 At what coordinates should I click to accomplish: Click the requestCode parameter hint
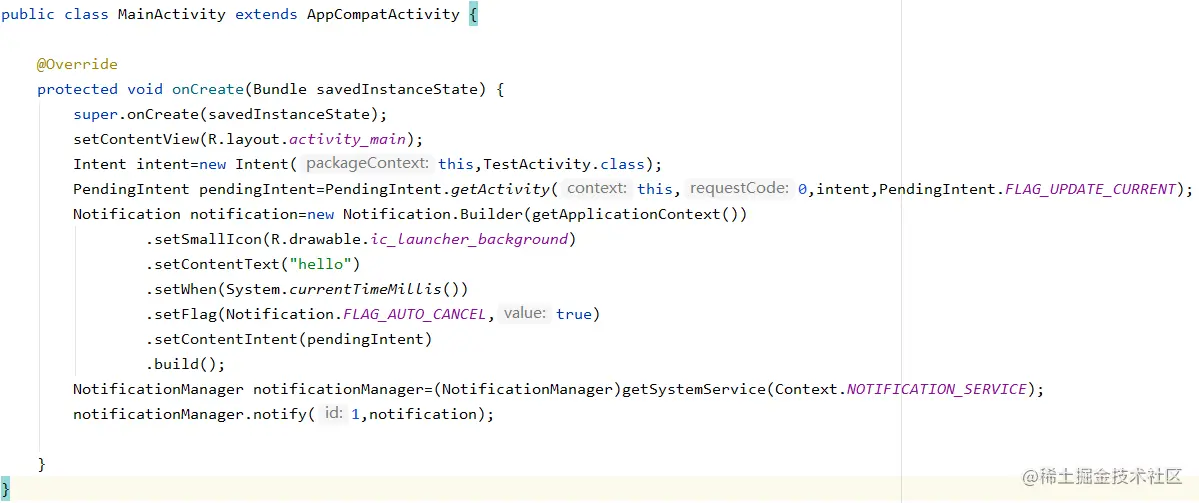(x=739, y=189)
